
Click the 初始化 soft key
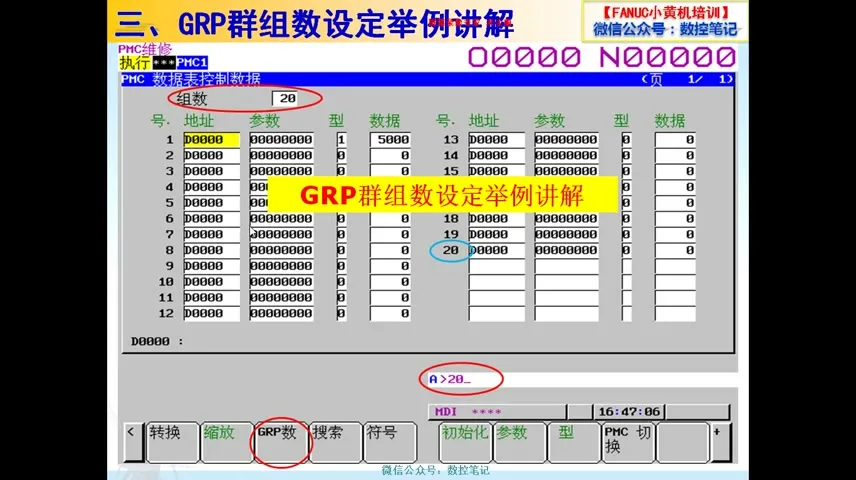coord(465,442)
